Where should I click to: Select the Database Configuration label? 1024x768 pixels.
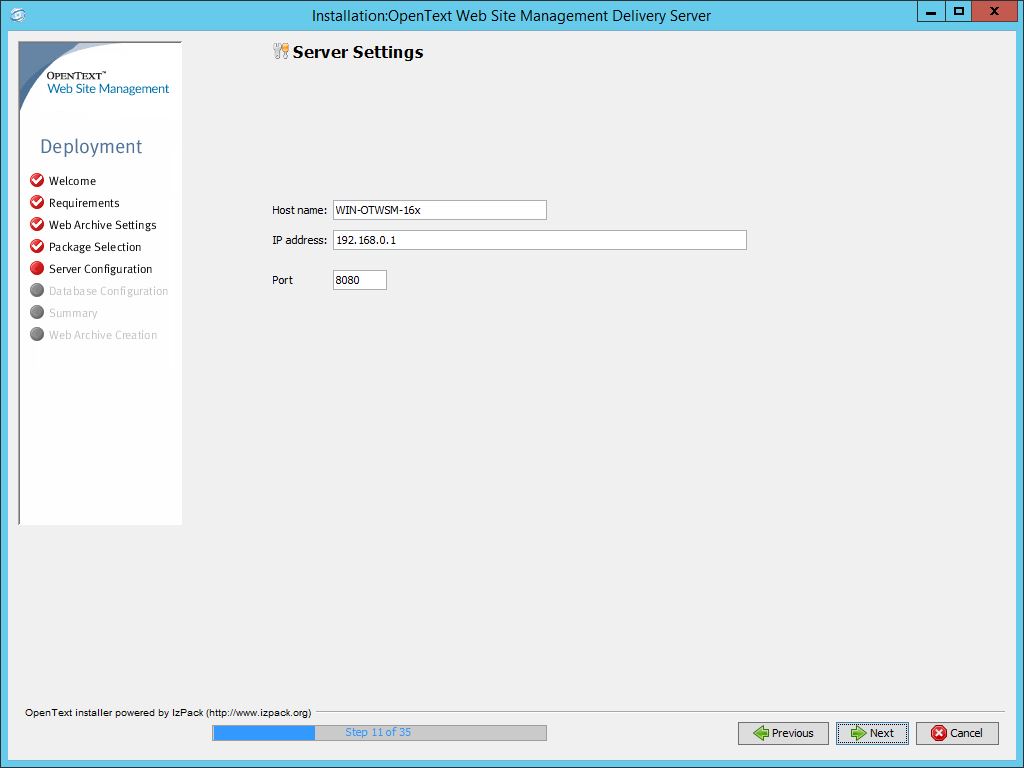[108, 291]
